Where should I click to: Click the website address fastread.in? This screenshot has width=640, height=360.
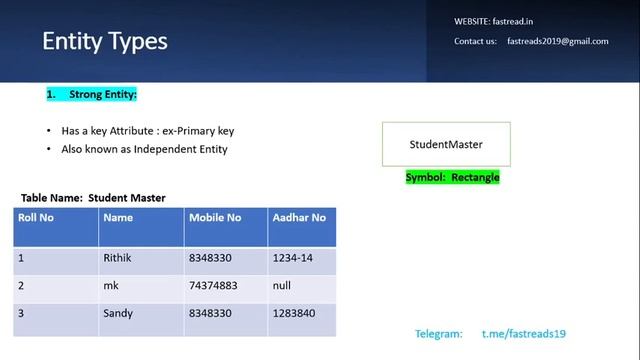[513, 22]
